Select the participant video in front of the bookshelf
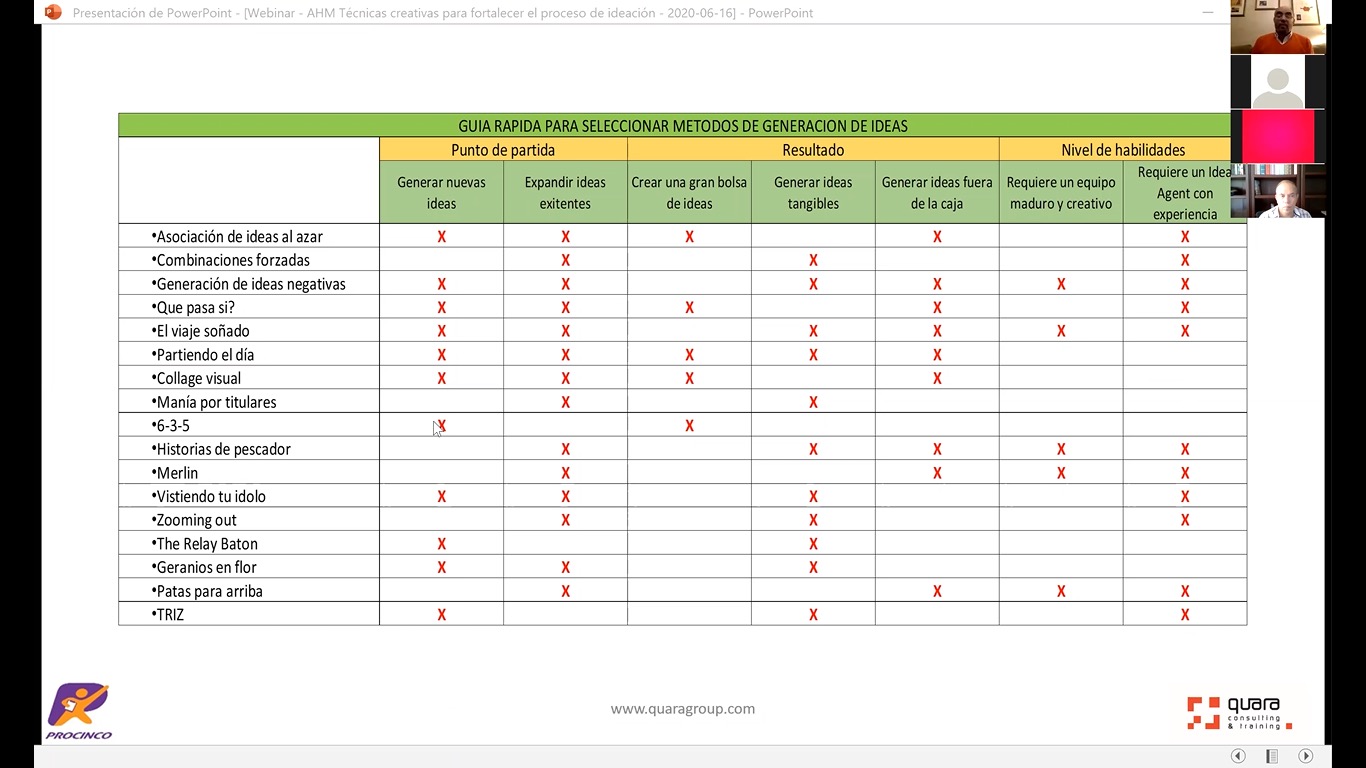Image resolution: width=1366 pixels, height=768 pixels. 1278,191
